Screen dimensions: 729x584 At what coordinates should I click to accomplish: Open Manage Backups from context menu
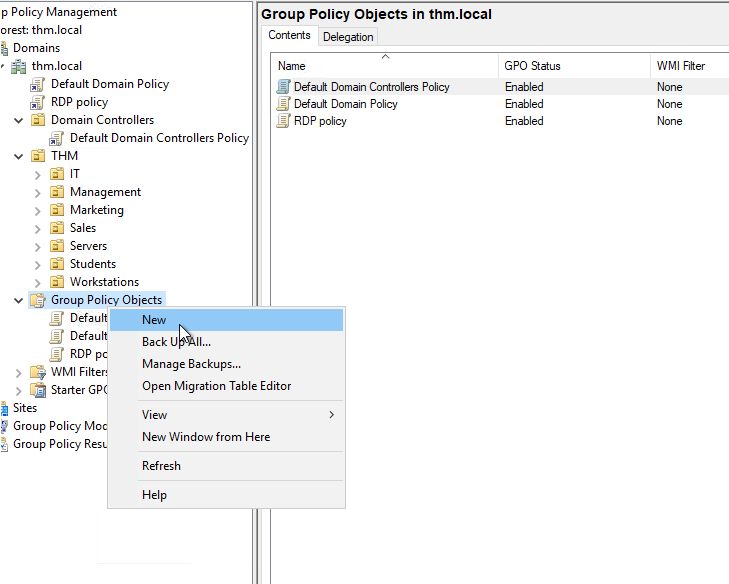[191, 364]
